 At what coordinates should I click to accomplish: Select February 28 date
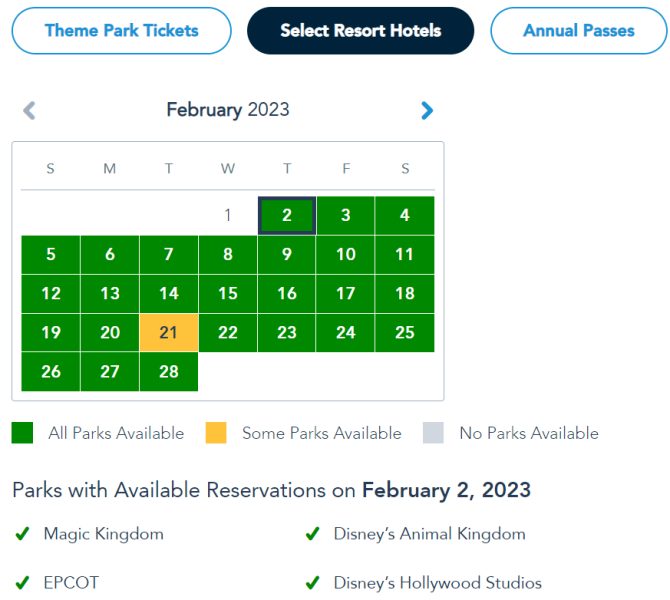click(x=168, y=372)
